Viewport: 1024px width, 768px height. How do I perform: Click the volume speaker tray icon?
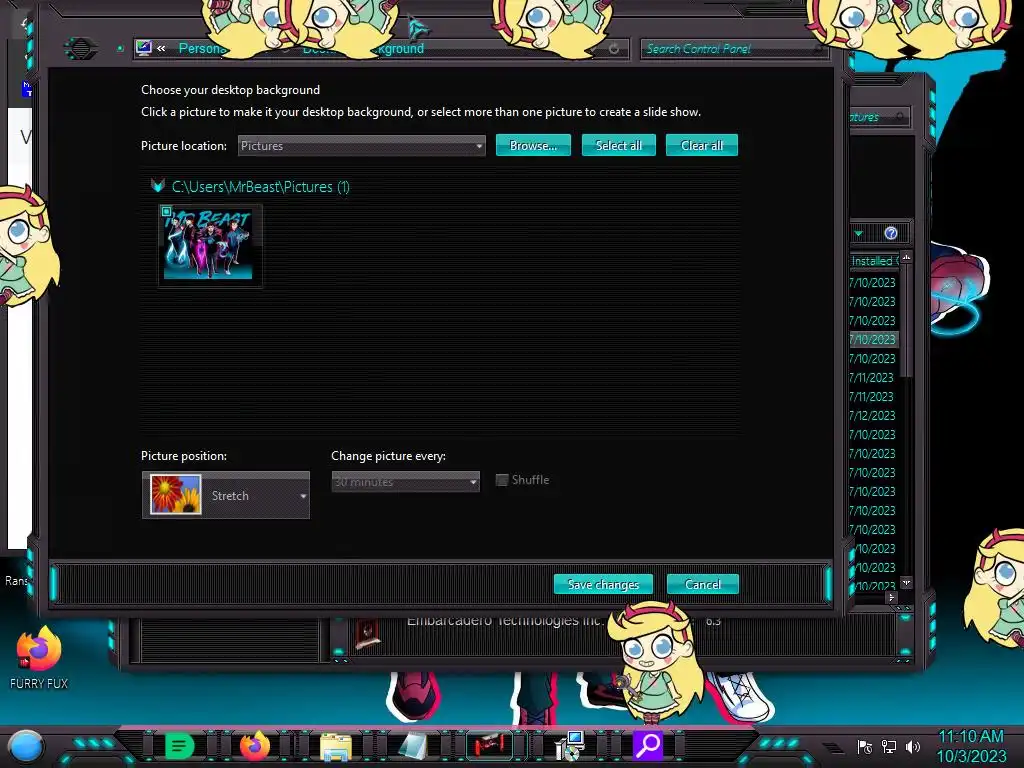tap(913, 746)
